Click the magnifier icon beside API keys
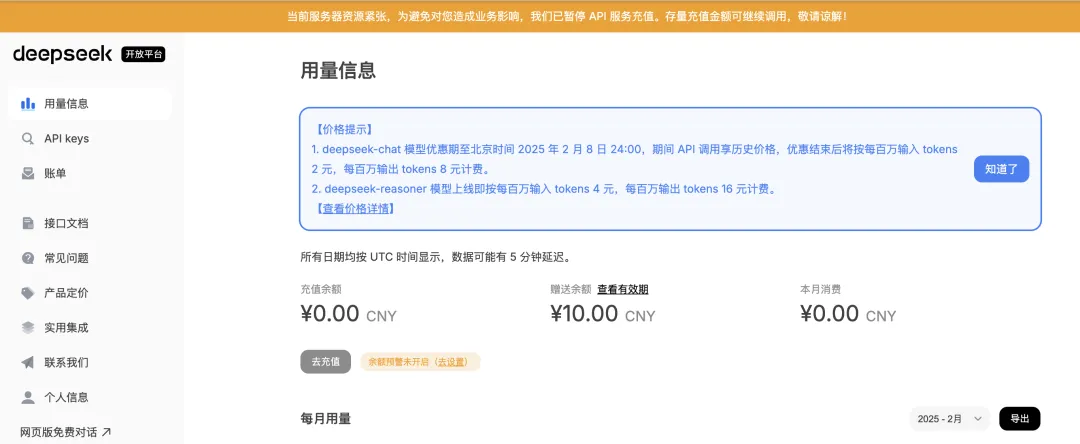 tap(28, 139)
